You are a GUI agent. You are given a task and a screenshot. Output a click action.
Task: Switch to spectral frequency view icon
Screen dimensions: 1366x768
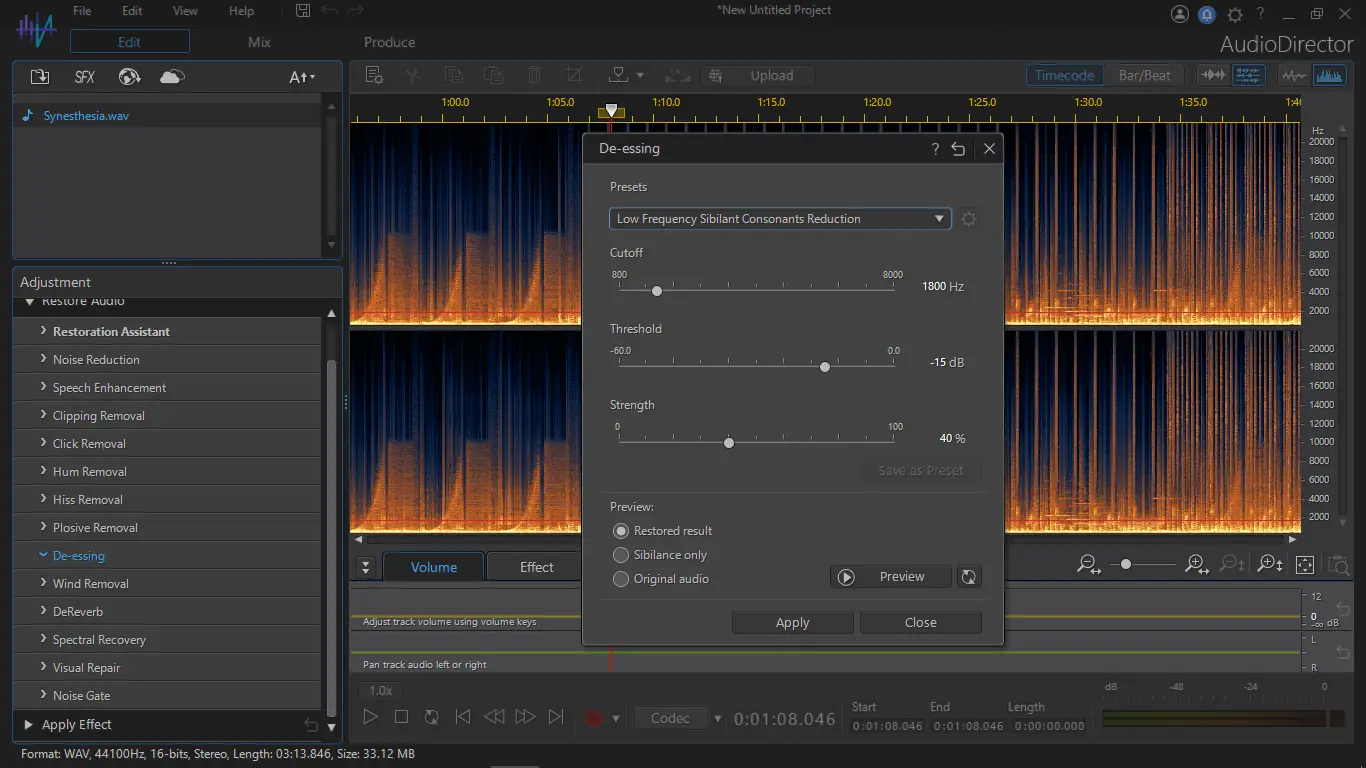point(1328,76)
